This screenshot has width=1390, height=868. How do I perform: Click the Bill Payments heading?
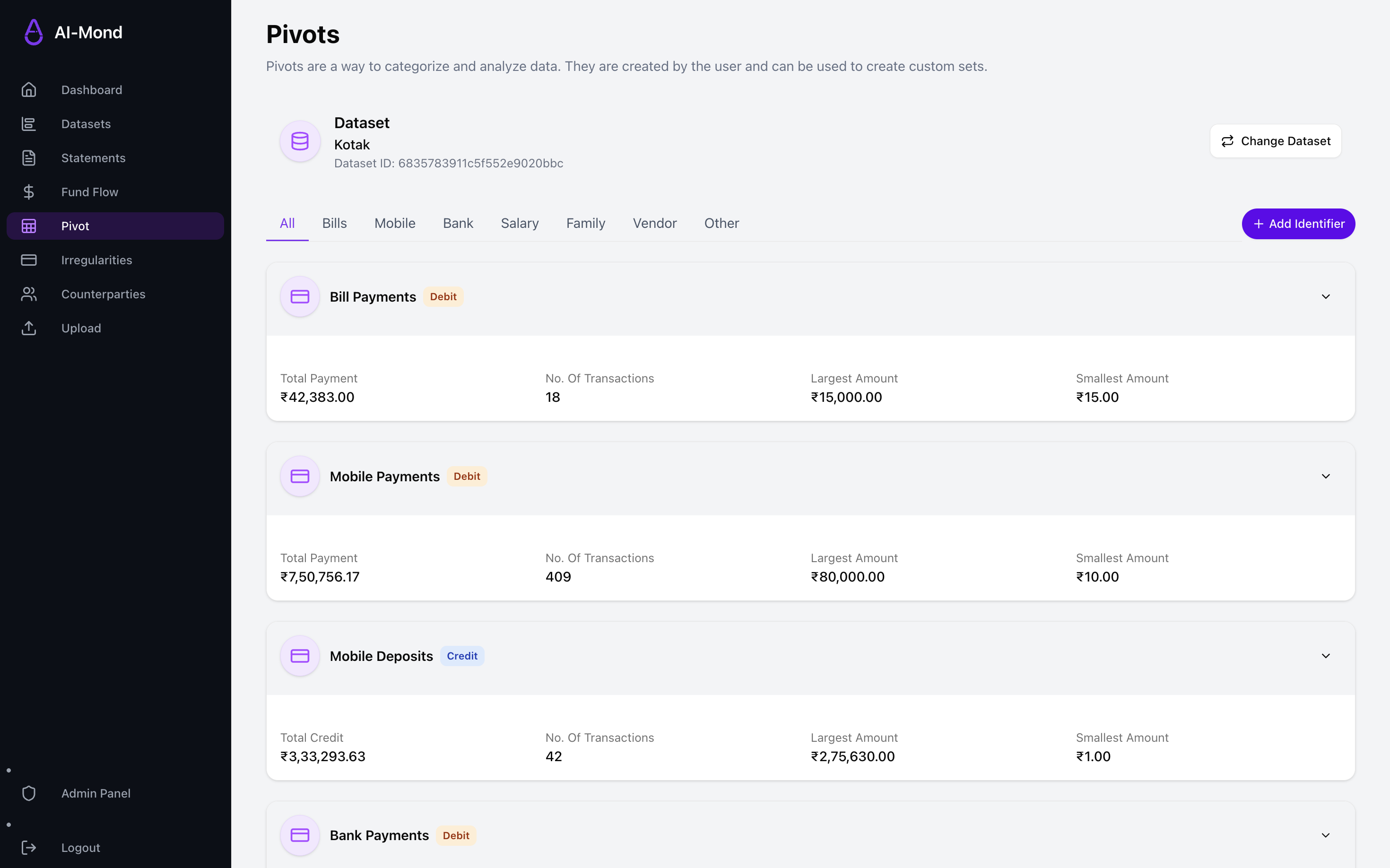click(x=373, y=297)
